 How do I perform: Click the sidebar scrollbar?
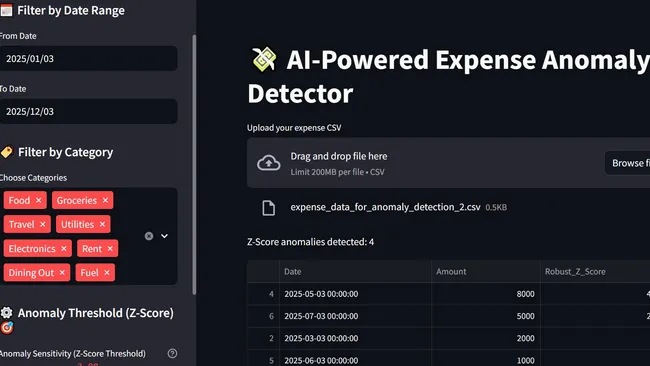[194, 165]
